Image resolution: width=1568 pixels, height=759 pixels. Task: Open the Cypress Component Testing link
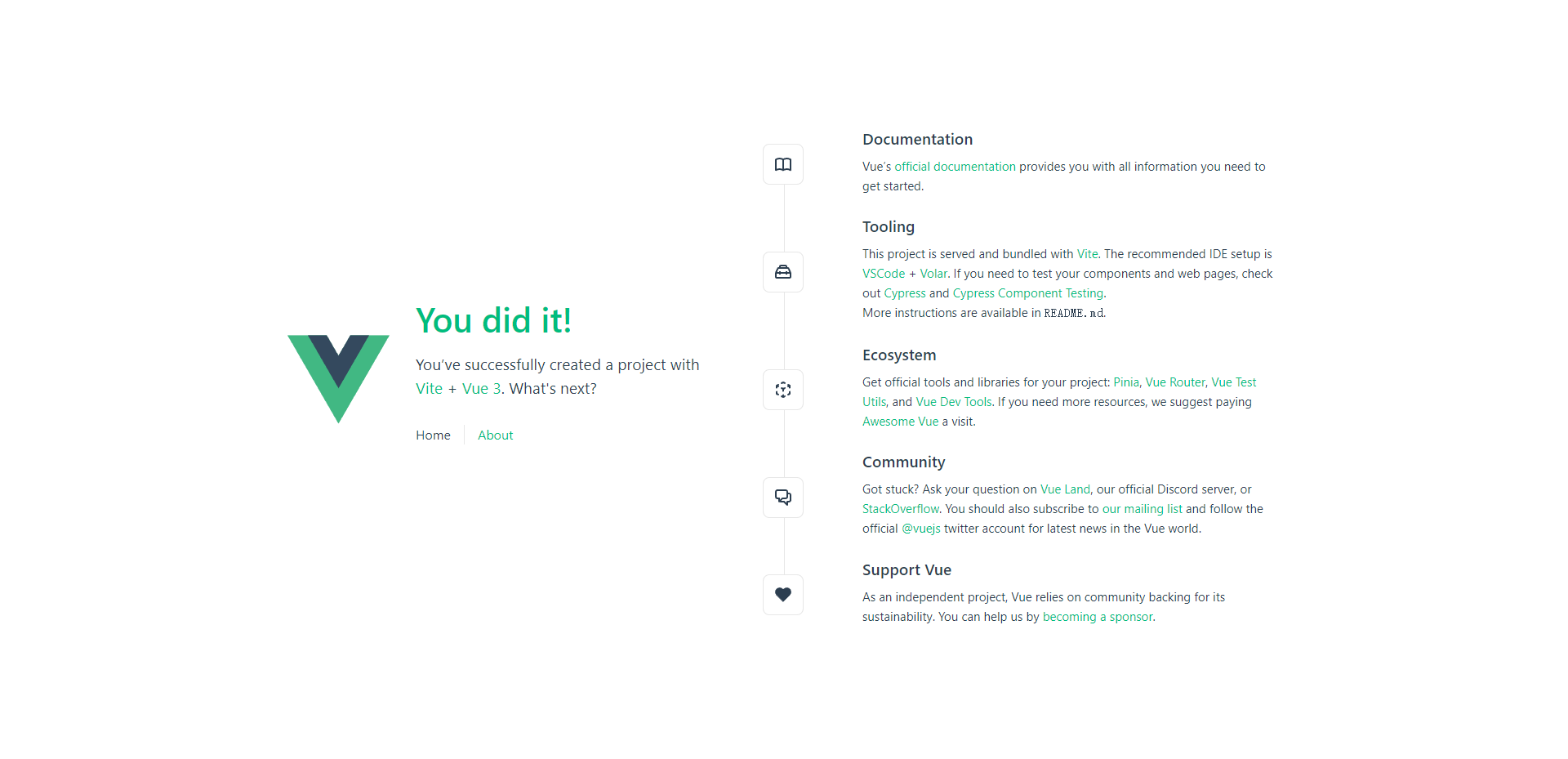point(1027,293)
